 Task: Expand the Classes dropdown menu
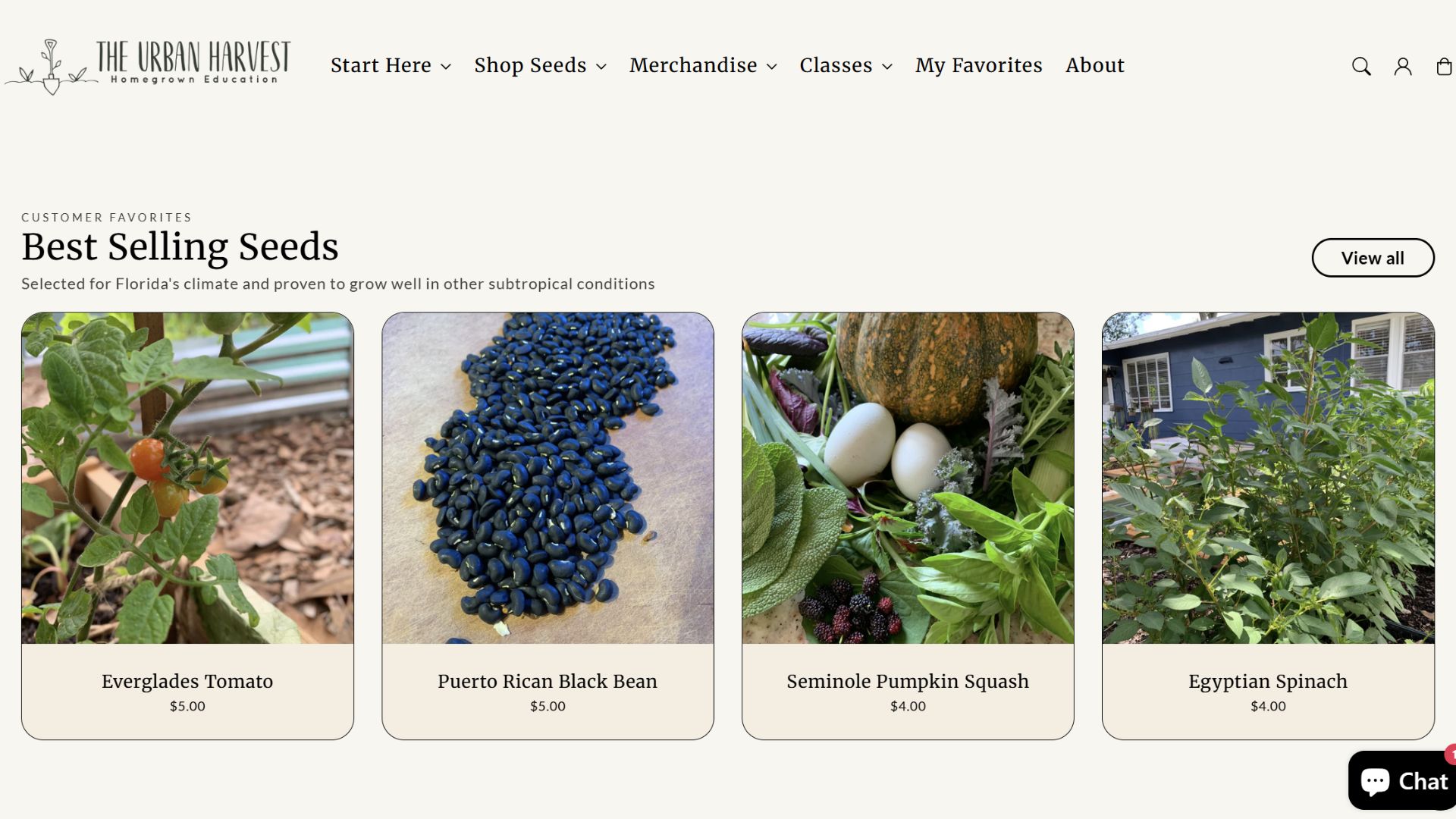pos(846,66)
